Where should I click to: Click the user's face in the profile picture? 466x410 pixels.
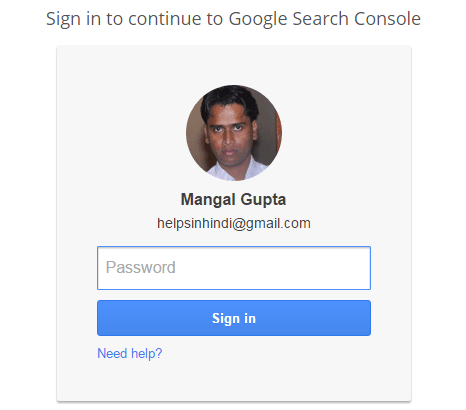tap(230, 137)
